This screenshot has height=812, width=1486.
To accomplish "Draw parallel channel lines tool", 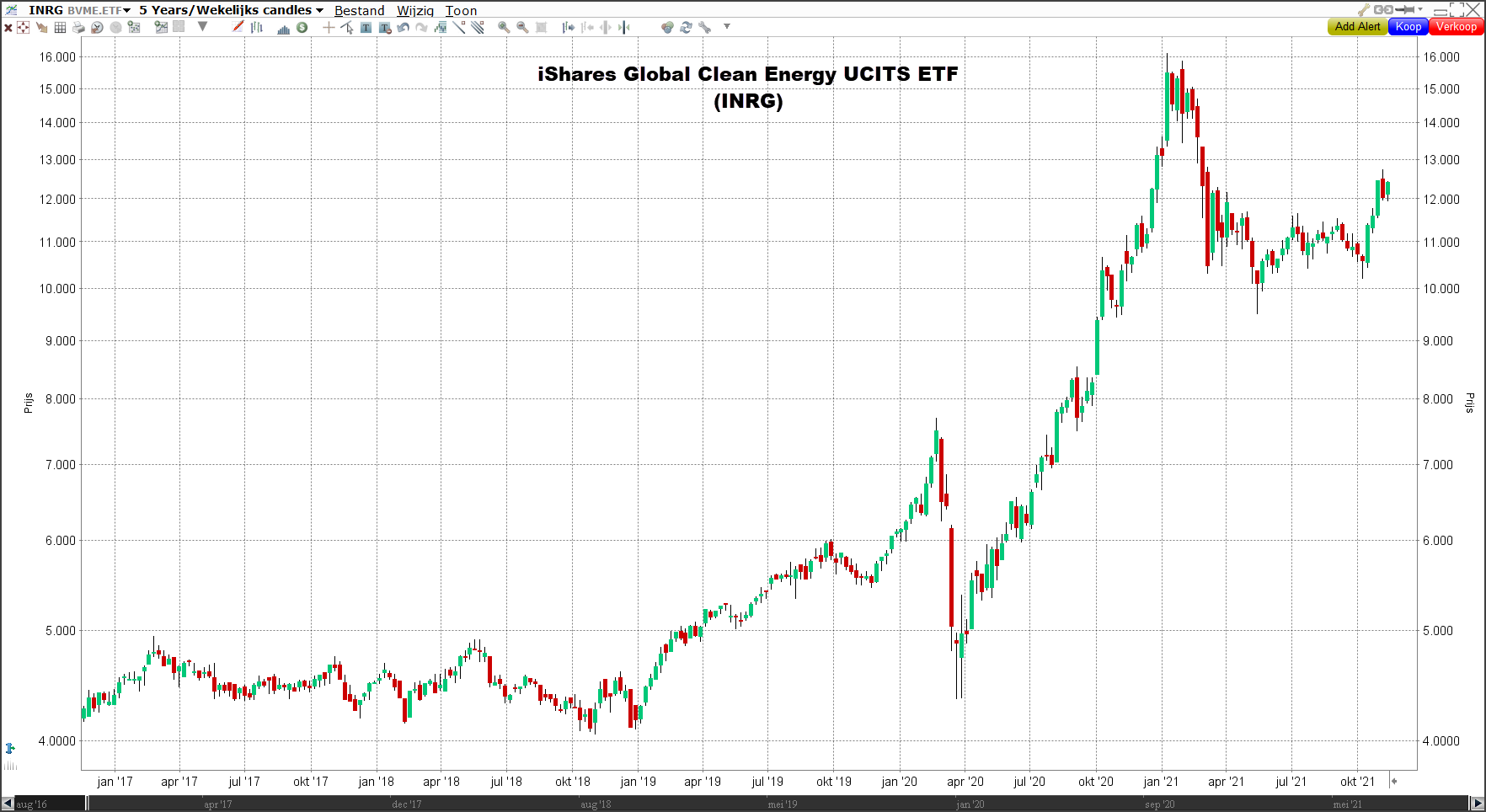I will (478, 28).
